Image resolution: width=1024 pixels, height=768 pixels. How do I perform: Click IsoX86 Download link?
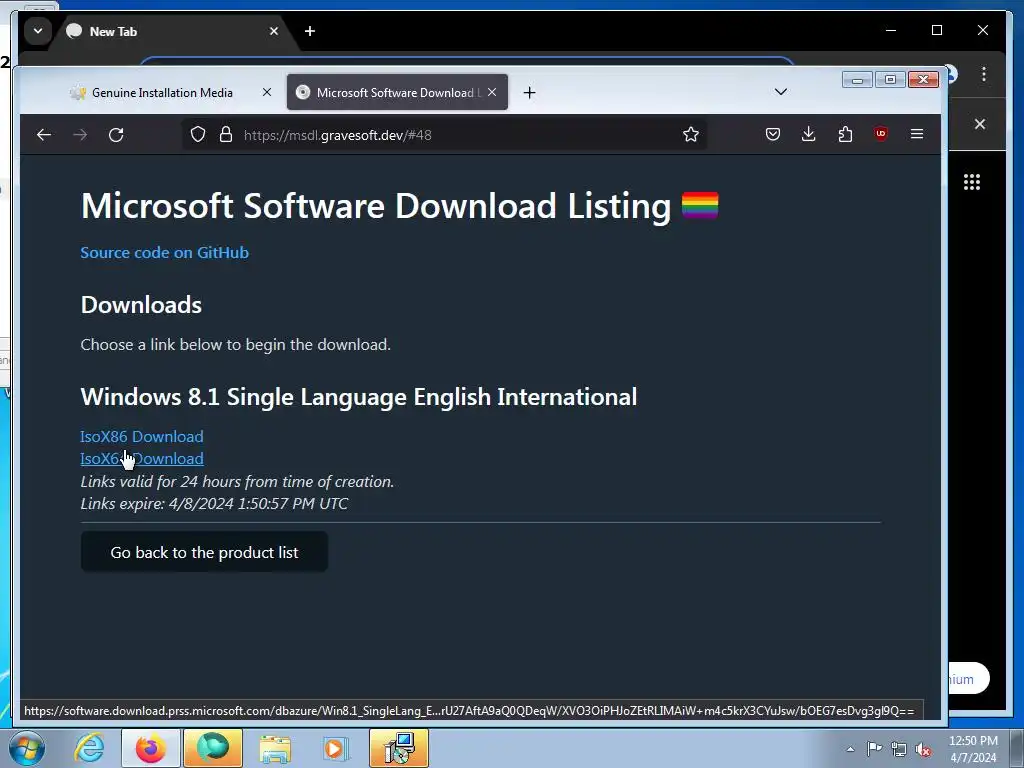(142, 436)
